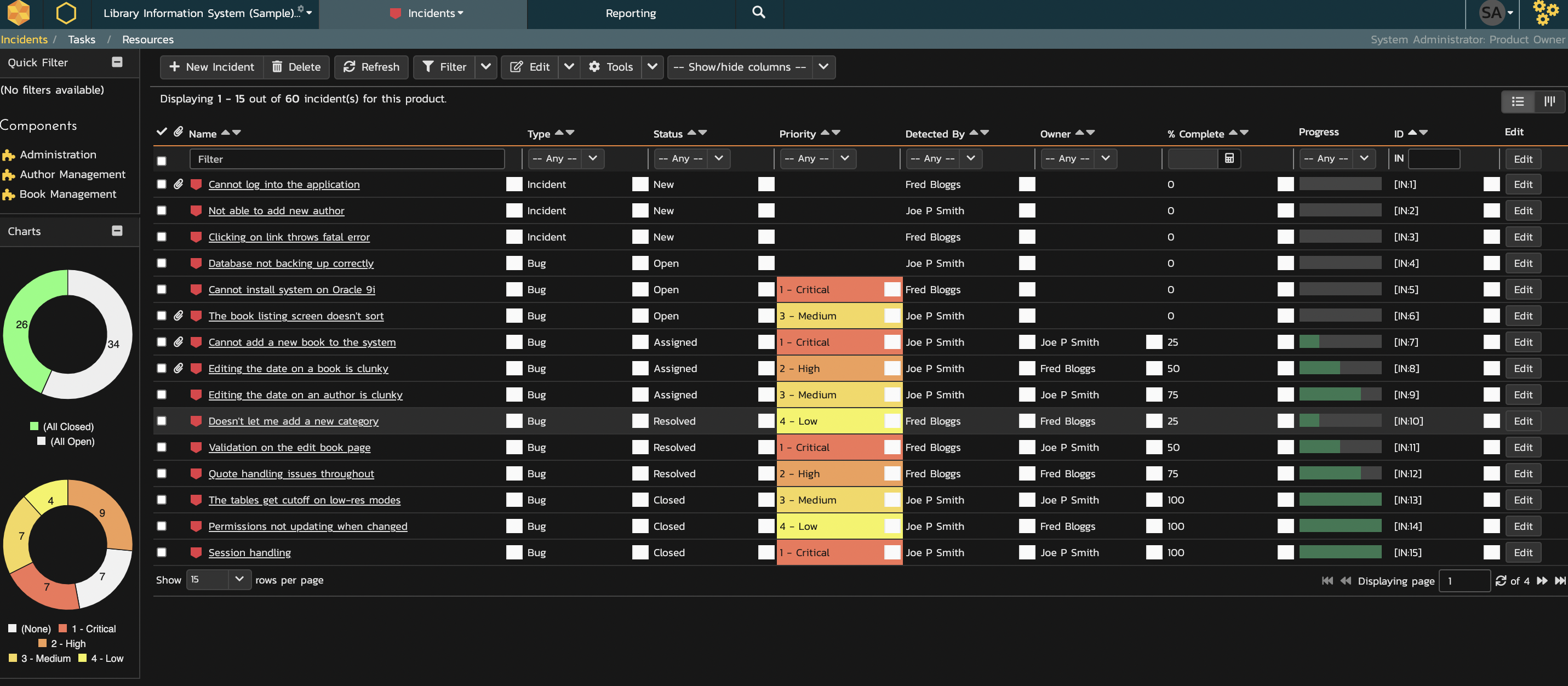
Task: Click the search magnifier icon in top bar
Action: click(758, 13)
